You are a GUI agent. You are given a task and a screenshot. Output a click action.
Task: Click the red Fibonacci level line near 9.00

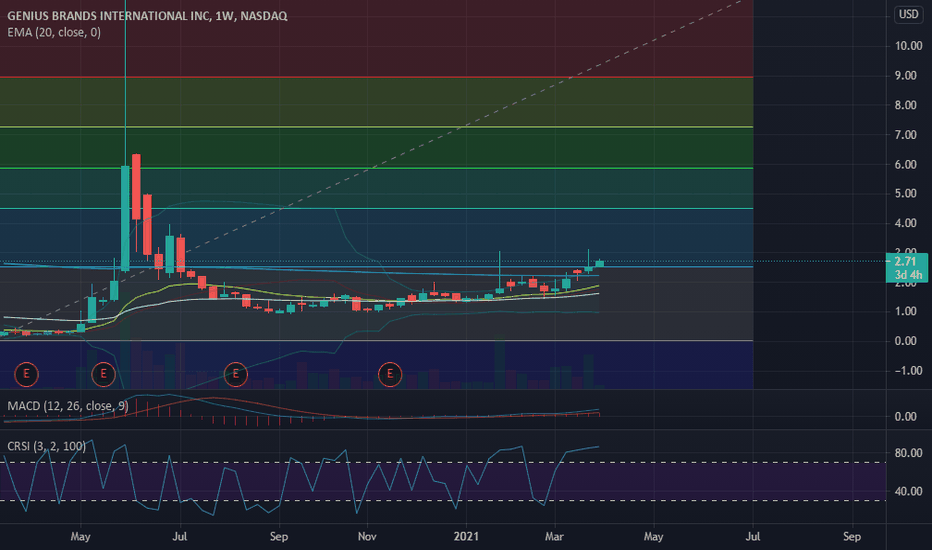[376, 77]
